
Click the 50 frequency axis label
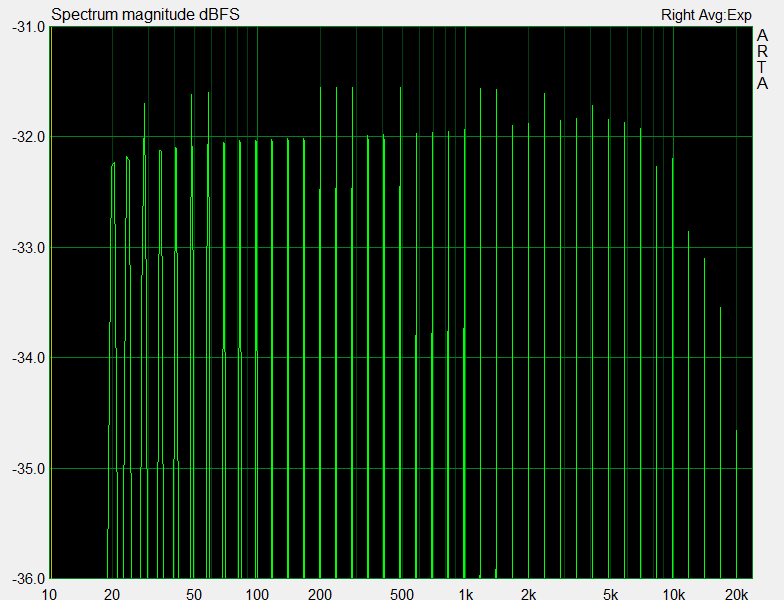point(194,594)
